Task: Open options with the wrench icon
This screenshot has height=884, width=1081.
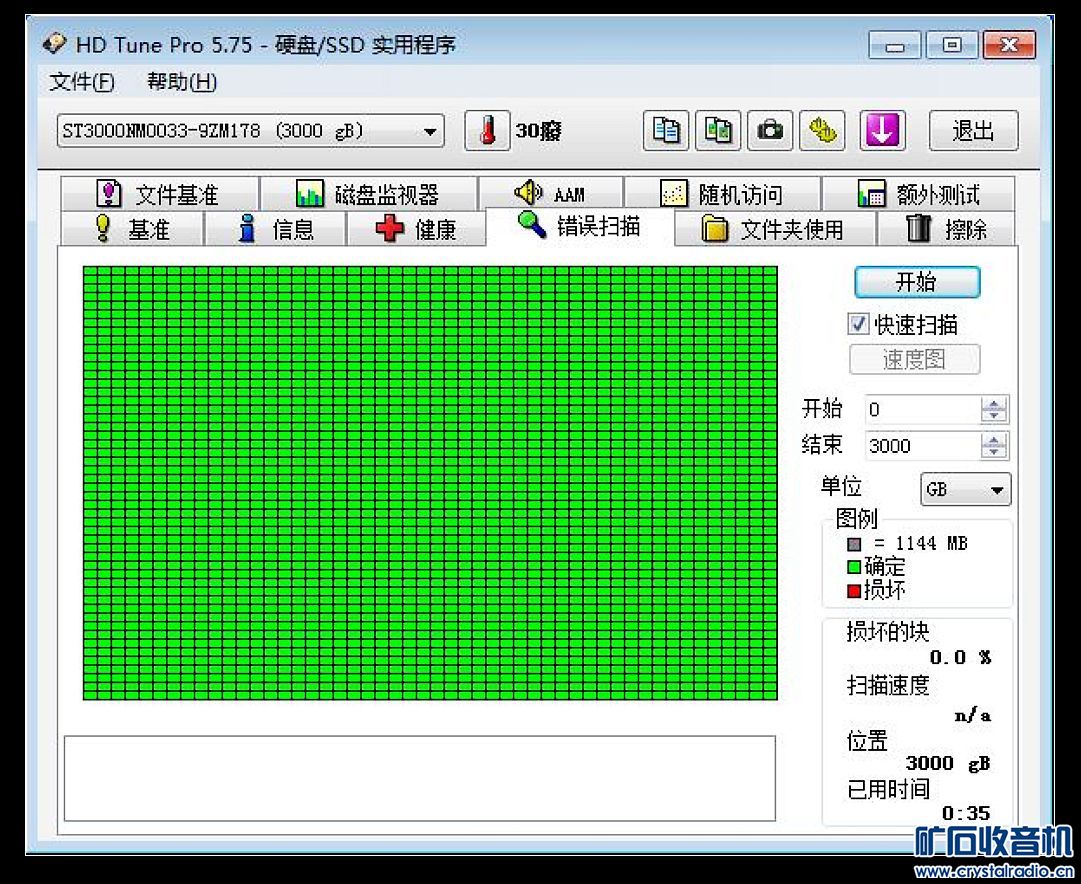Action: click(x=822, y=130)
